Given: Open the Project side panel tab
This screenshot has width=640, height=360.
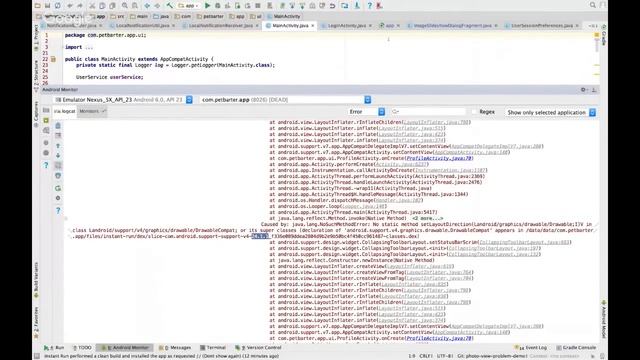Looking at the screenshot, I should point(36,38).
